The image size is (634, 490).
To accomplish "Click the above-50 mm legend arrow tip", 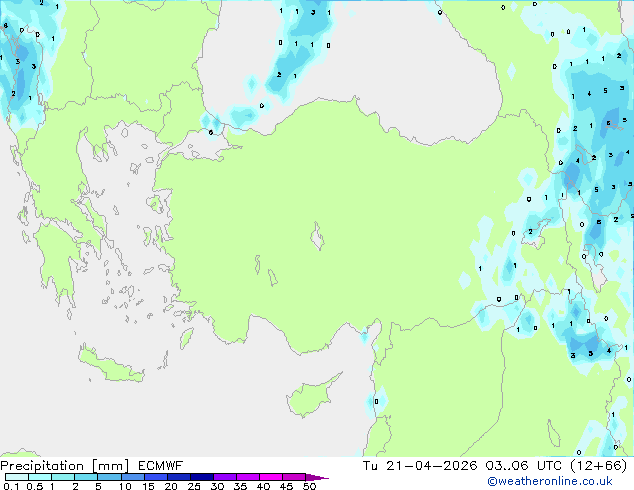I will coord(317,478).
